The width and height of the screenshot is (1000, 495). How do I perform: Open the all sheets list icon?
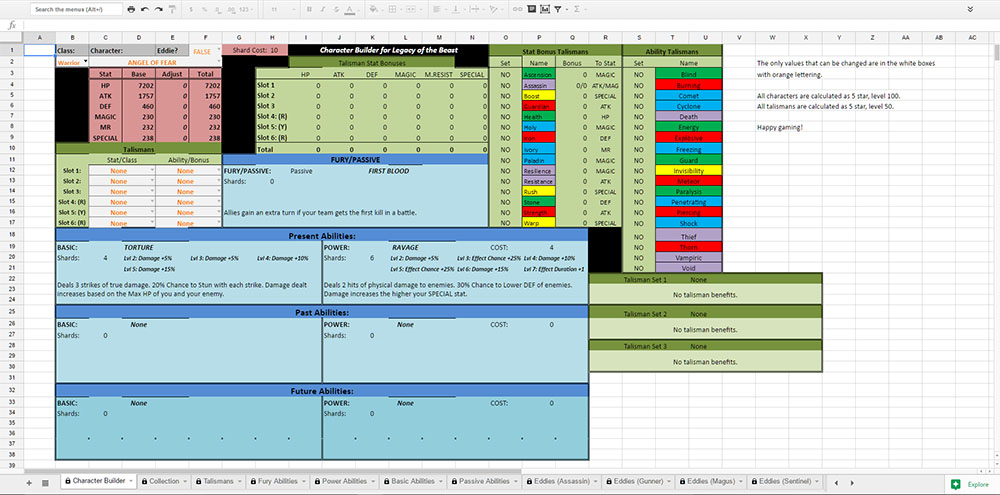[45, 482]
